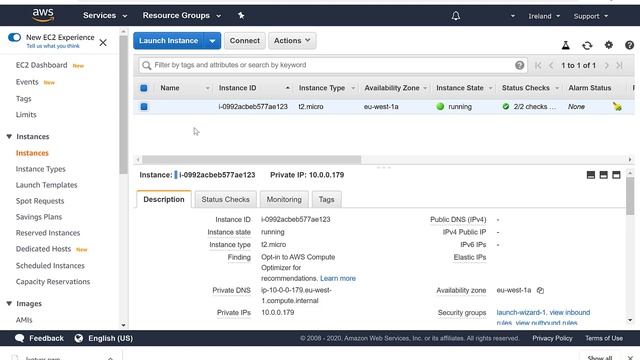Click the Connect button
The height and width of the screenshot is (360, 640).
[244, 41]
